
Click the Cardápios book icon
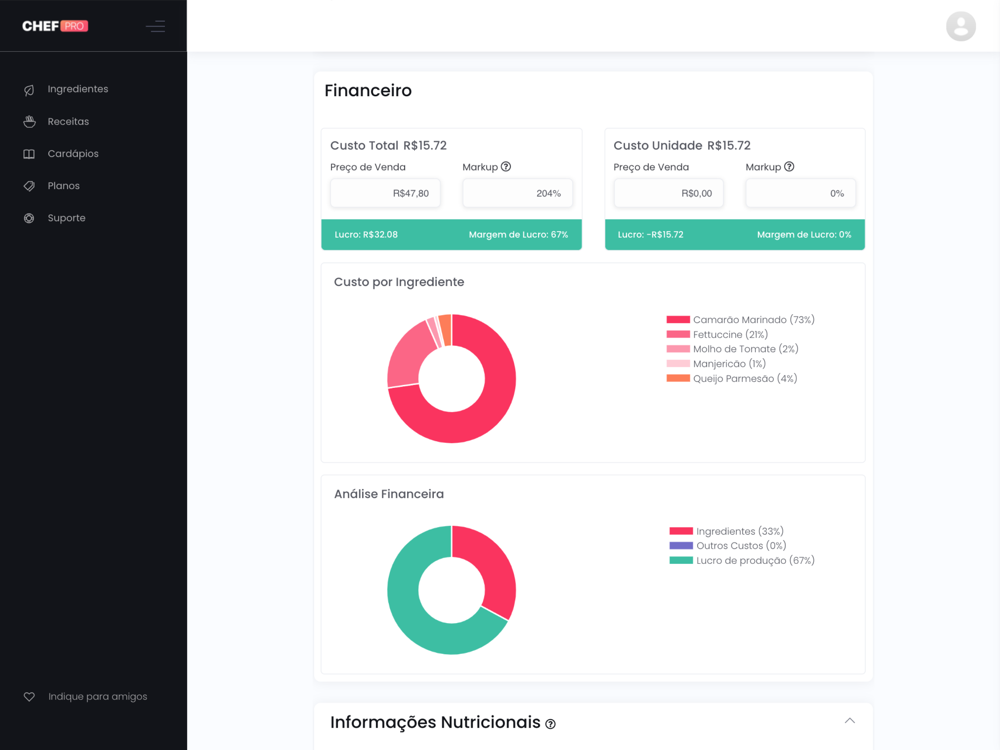(29, 154)
